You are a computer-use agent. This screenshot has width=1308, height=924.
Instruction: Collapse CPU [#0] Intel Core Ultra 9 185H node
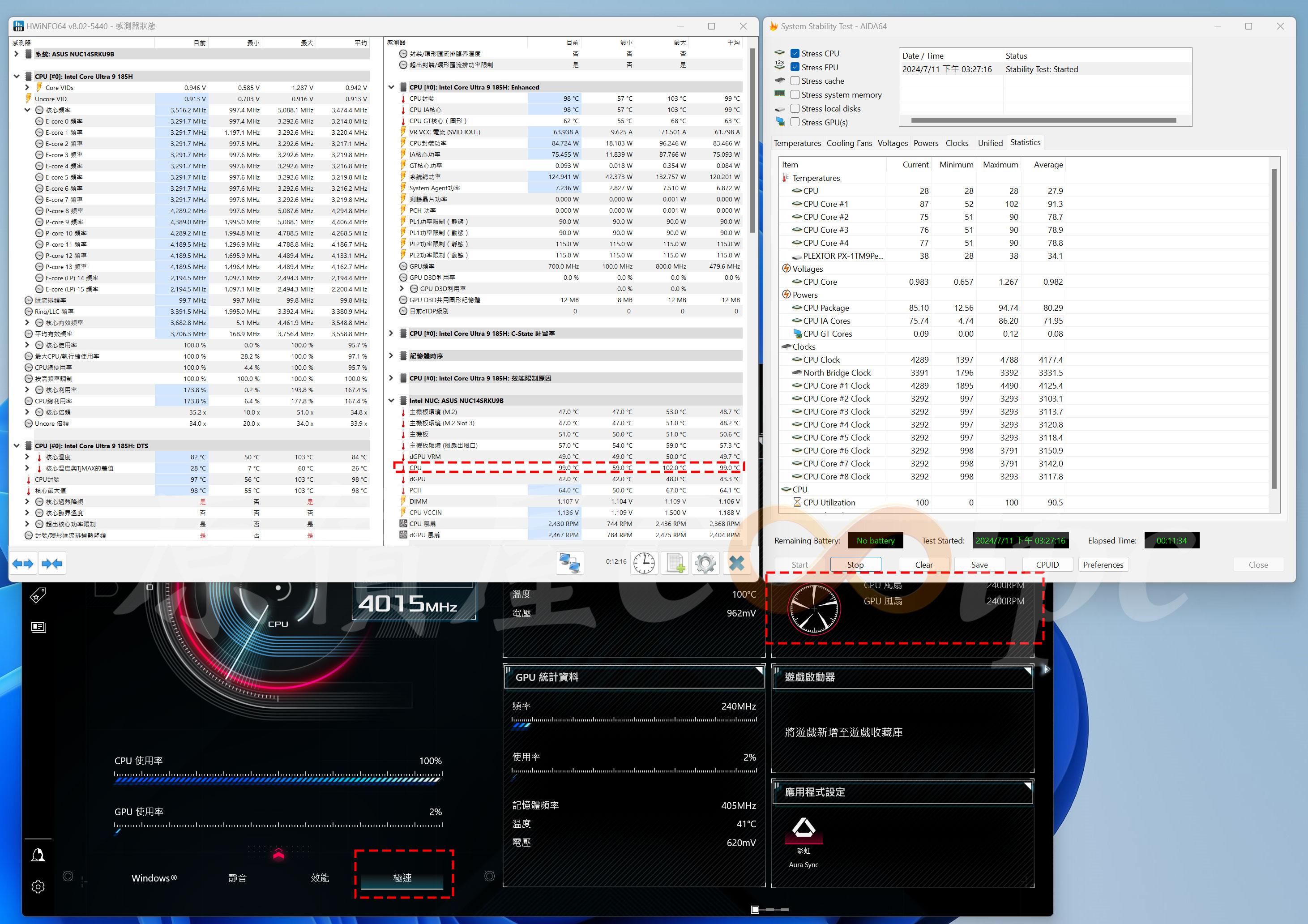coord(17,77)
